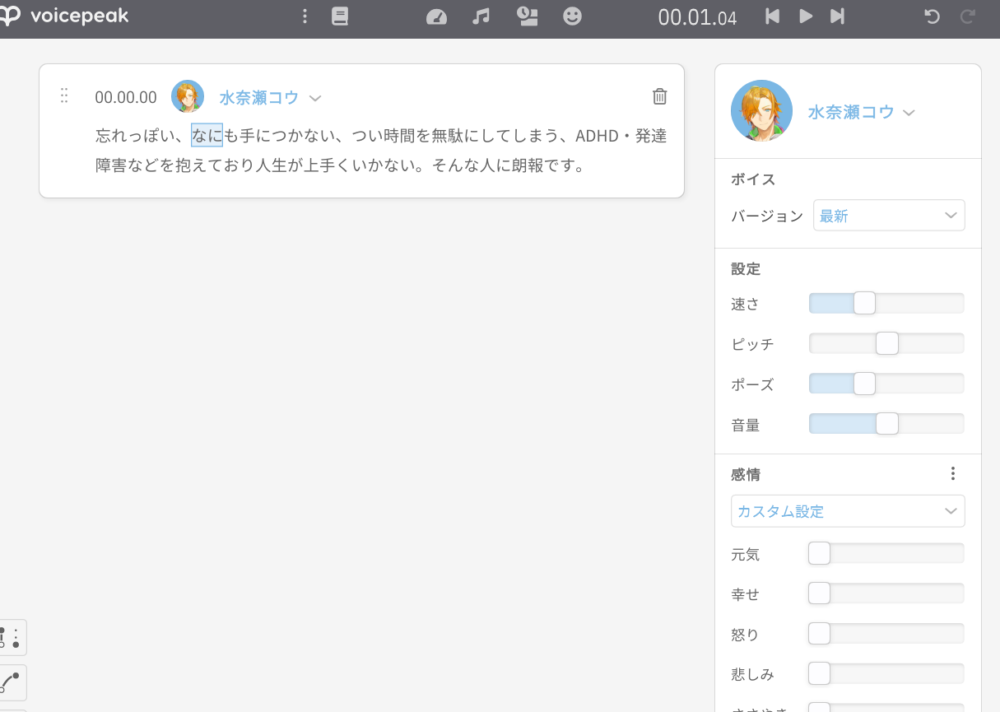Expand the カスタム設定 emotion preset dropdown
The height and width of the screenshot is (712, 1000).
coord(847,511)
